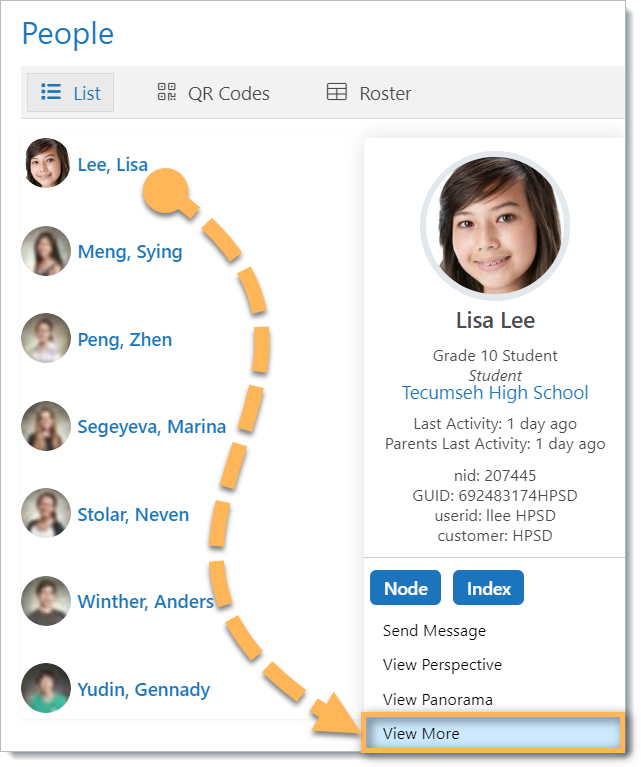Image resolution: width=641 pixels, height=767 pixels.
Task: Click Neven Stolar's avatar photo
Action: (x=46, y=513)
